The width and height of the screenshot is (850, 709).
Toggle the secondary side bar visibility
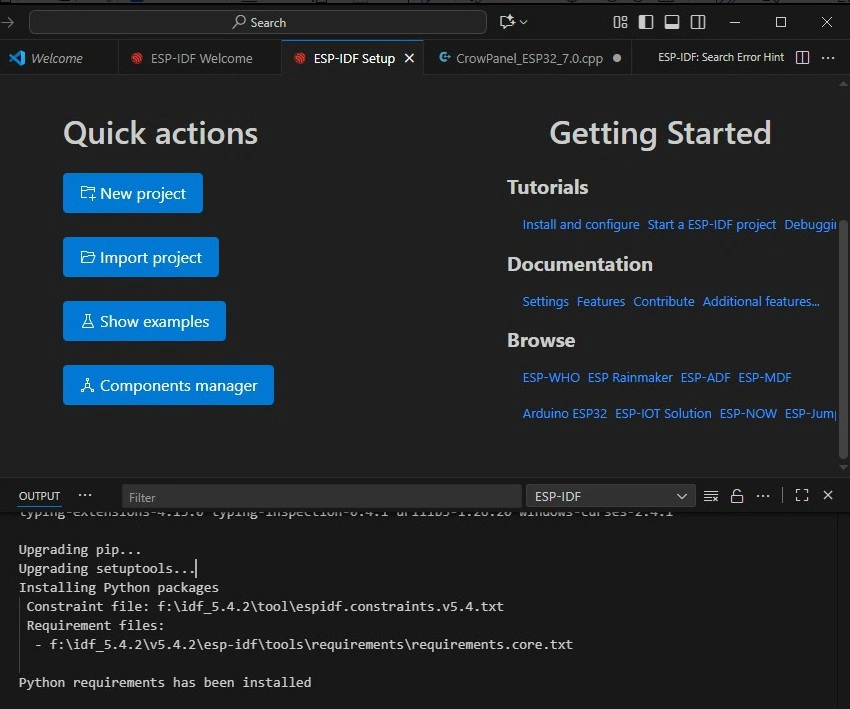click(698, 22)
